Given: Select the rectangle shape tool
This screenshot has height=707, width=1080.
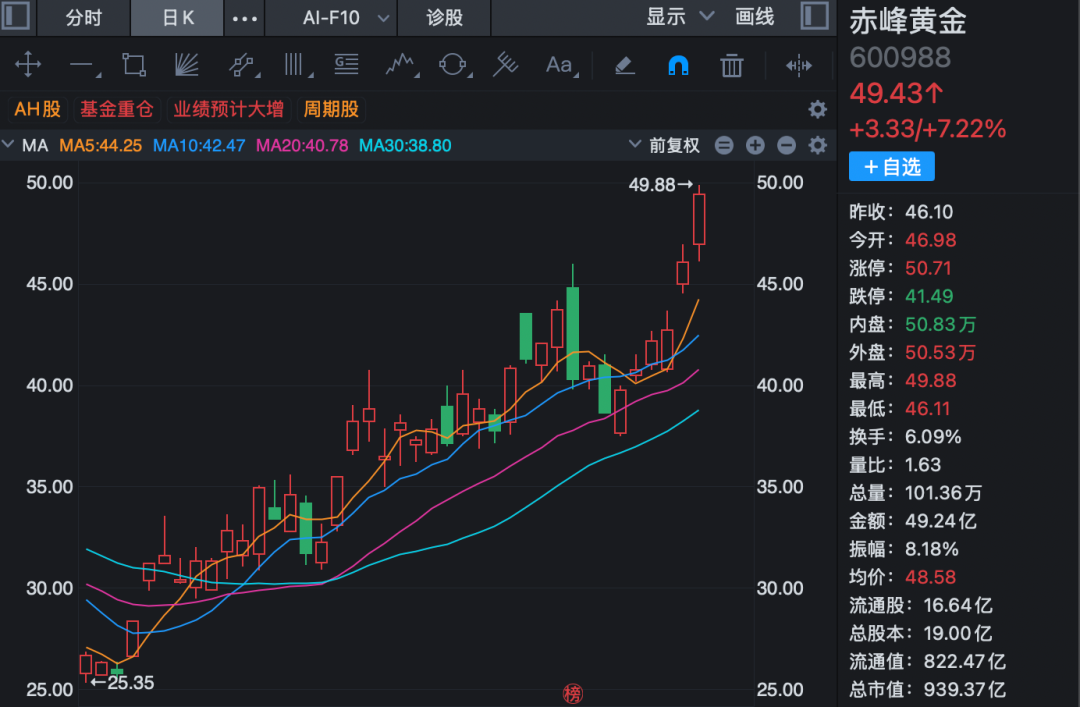Looking at the screenshot, I should pos(134,65).
